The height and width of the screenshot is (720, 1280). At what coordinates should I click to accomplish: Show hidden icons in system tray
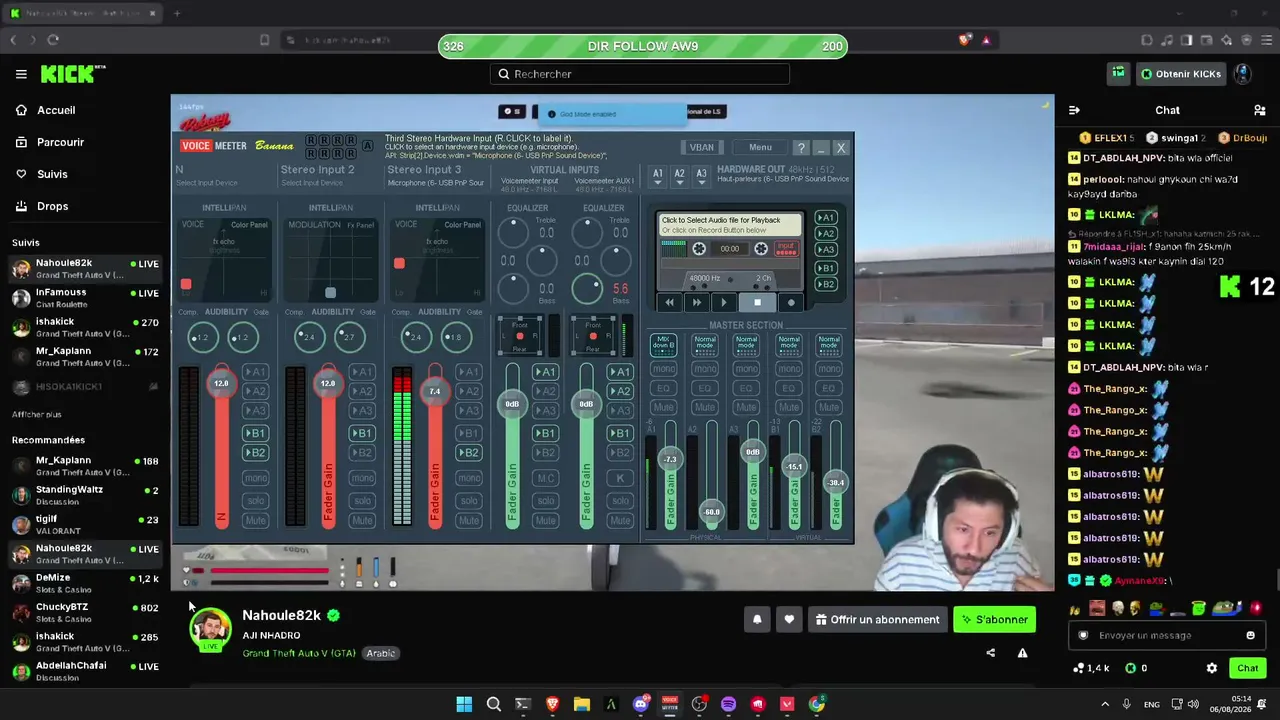click(x=1105, y=704)
